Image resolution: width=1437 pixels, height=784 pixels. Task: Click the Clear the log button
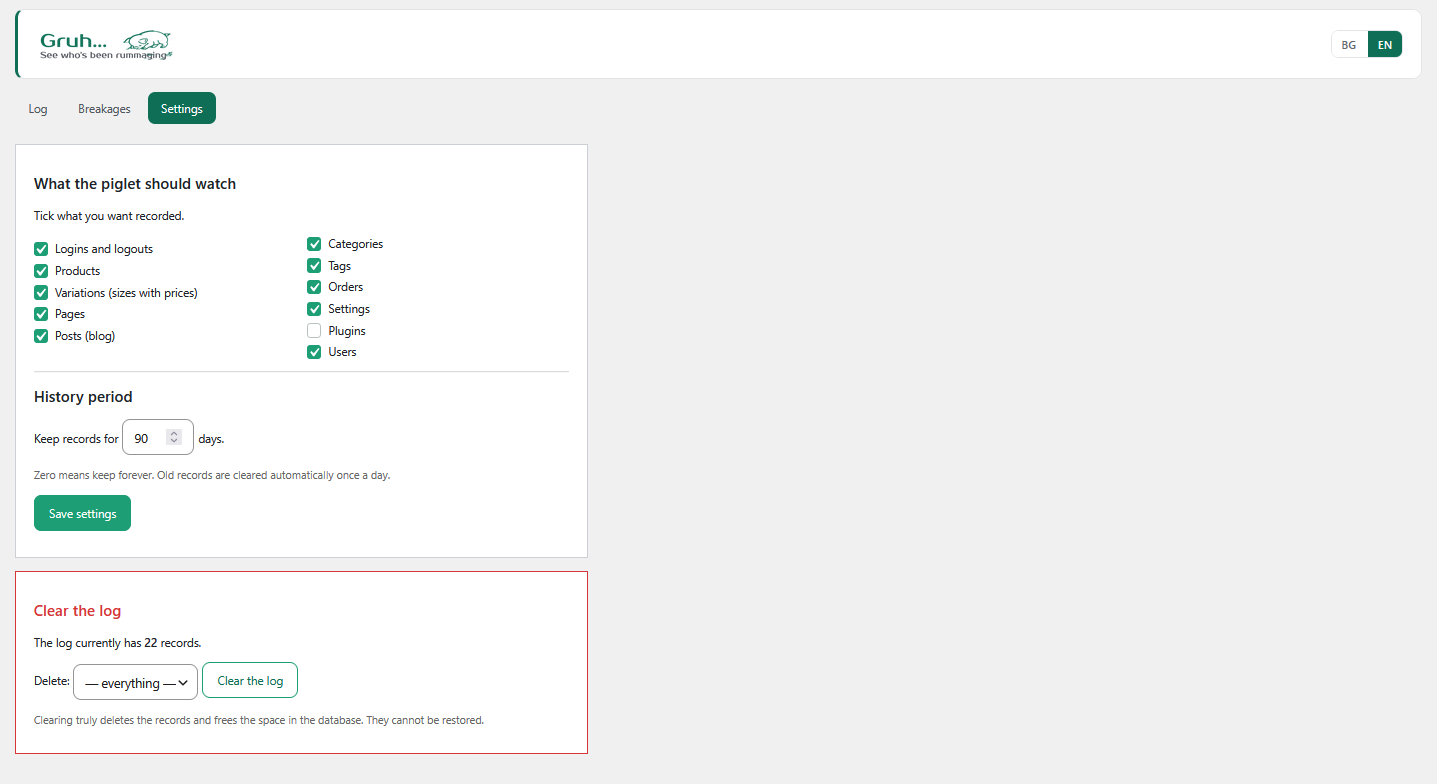click(x=250, y=681)
